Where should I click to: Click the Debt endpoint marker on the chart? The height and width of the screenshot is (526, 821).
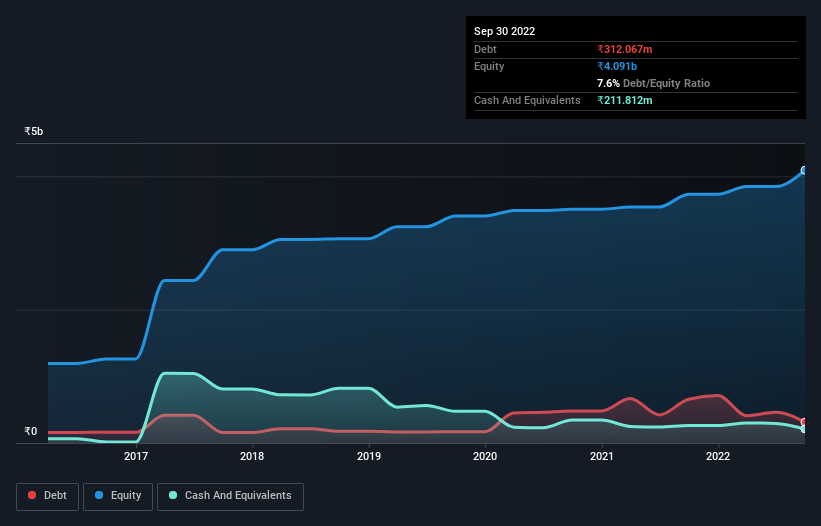804,422
